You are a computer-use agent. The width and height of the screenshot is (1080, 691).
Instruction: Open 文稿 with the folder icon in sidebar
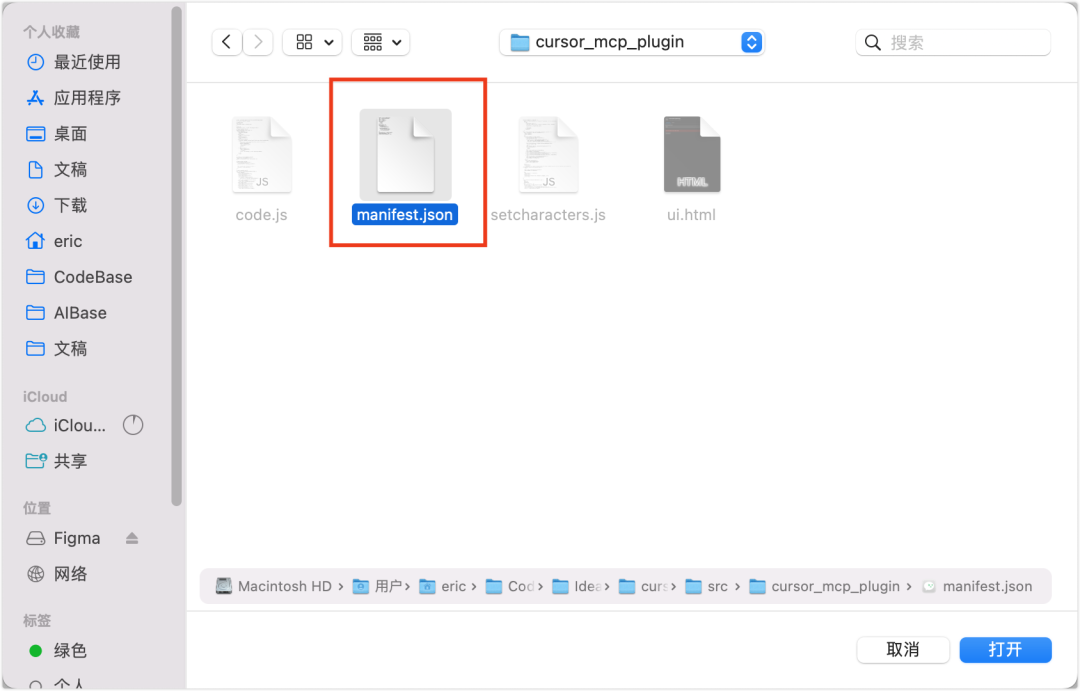[x=56, y=349]
